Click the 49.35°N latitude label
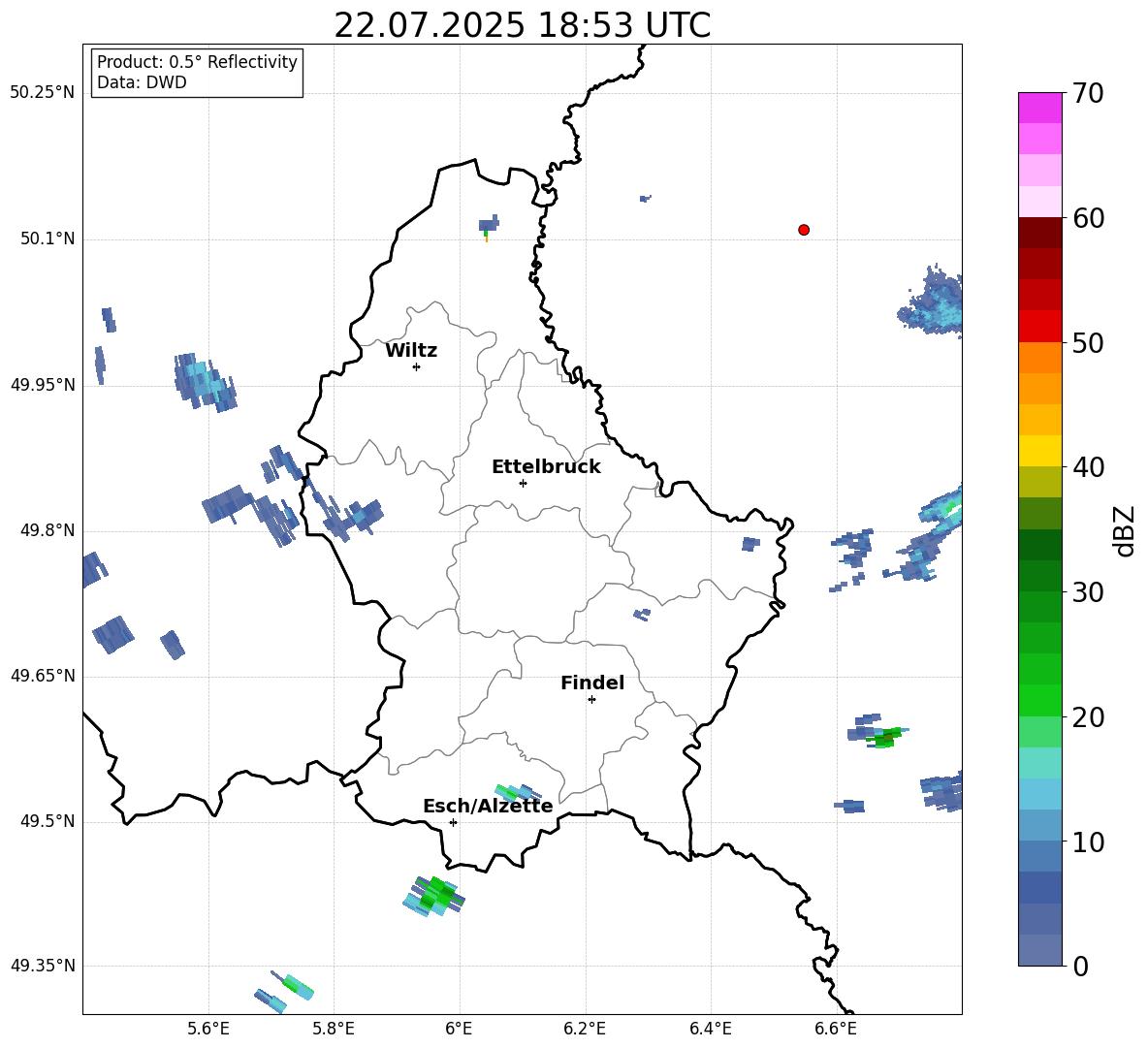Viewport: 1148px width, 1048px height. tap(43, 966)
